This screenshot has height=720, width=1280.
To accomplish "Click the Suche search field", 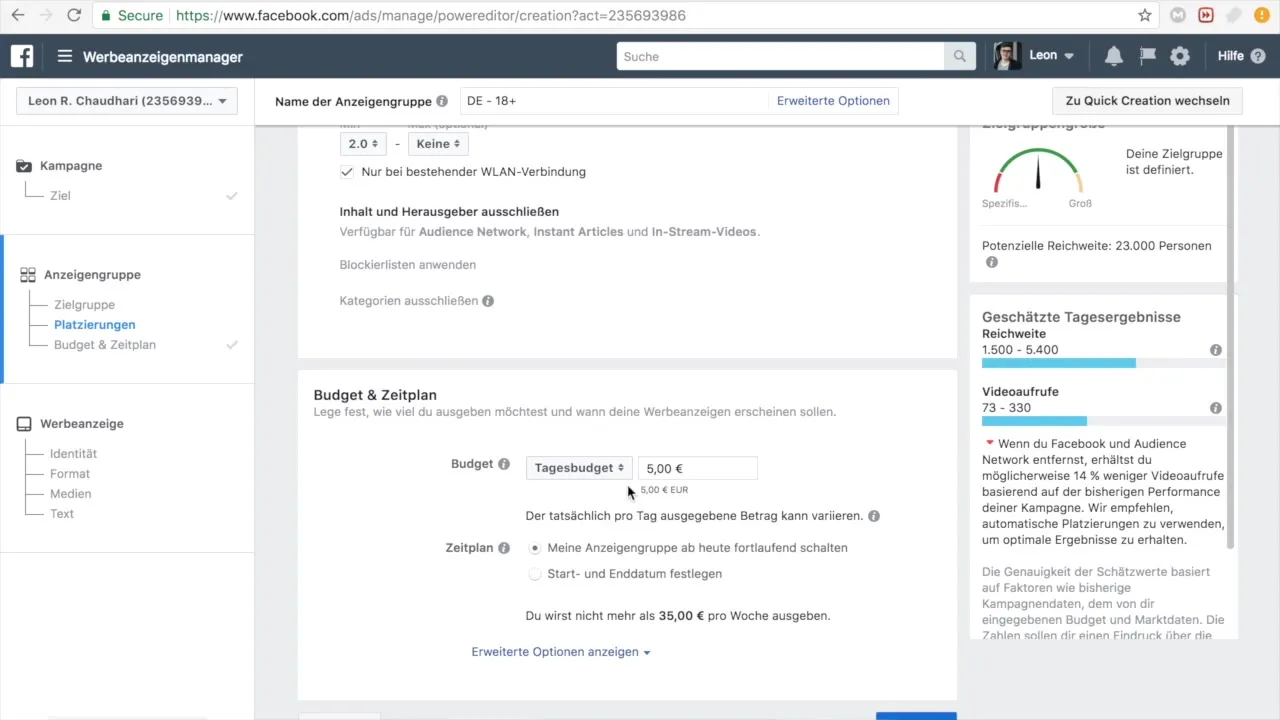I will [x=781, y=57].
